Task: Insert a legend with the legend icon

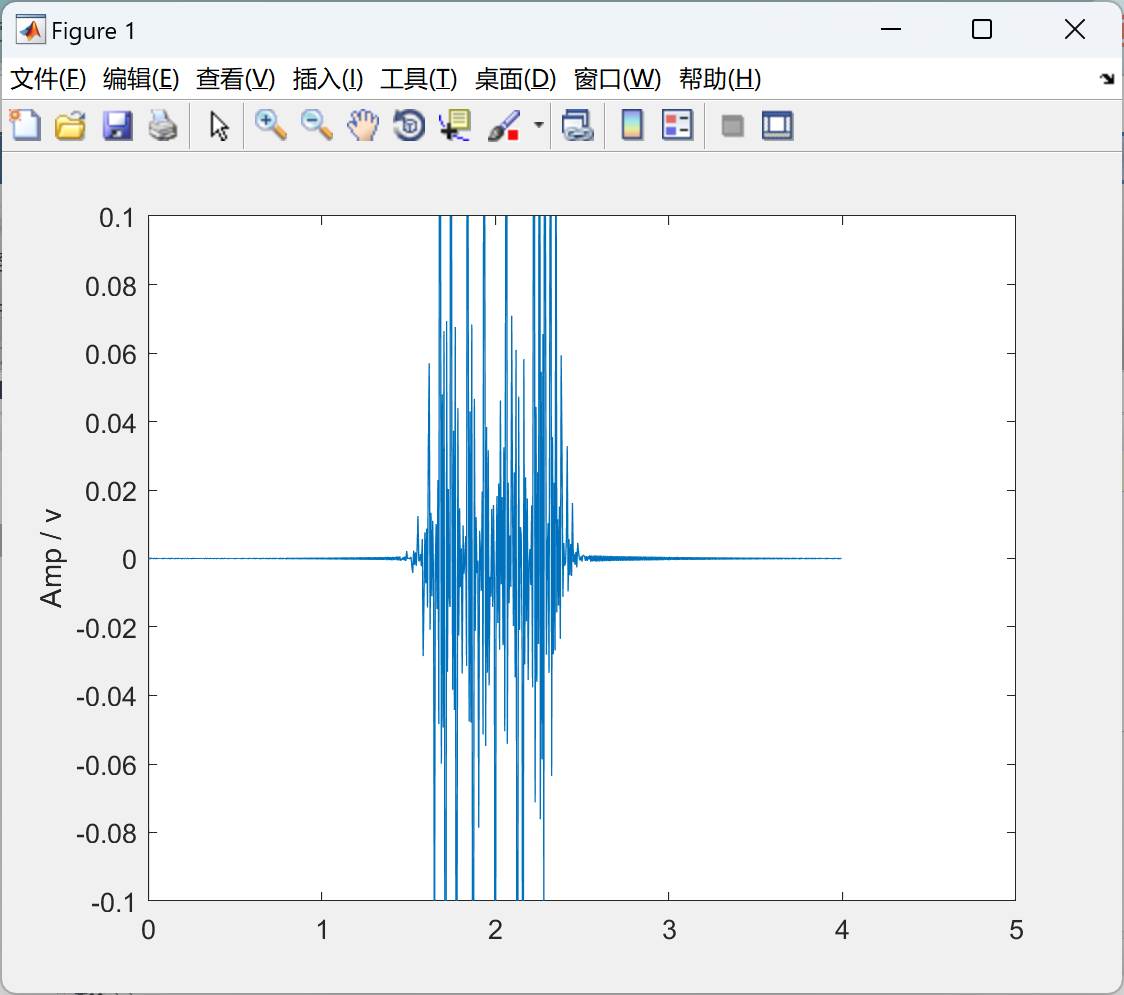Action: point(677,125)
